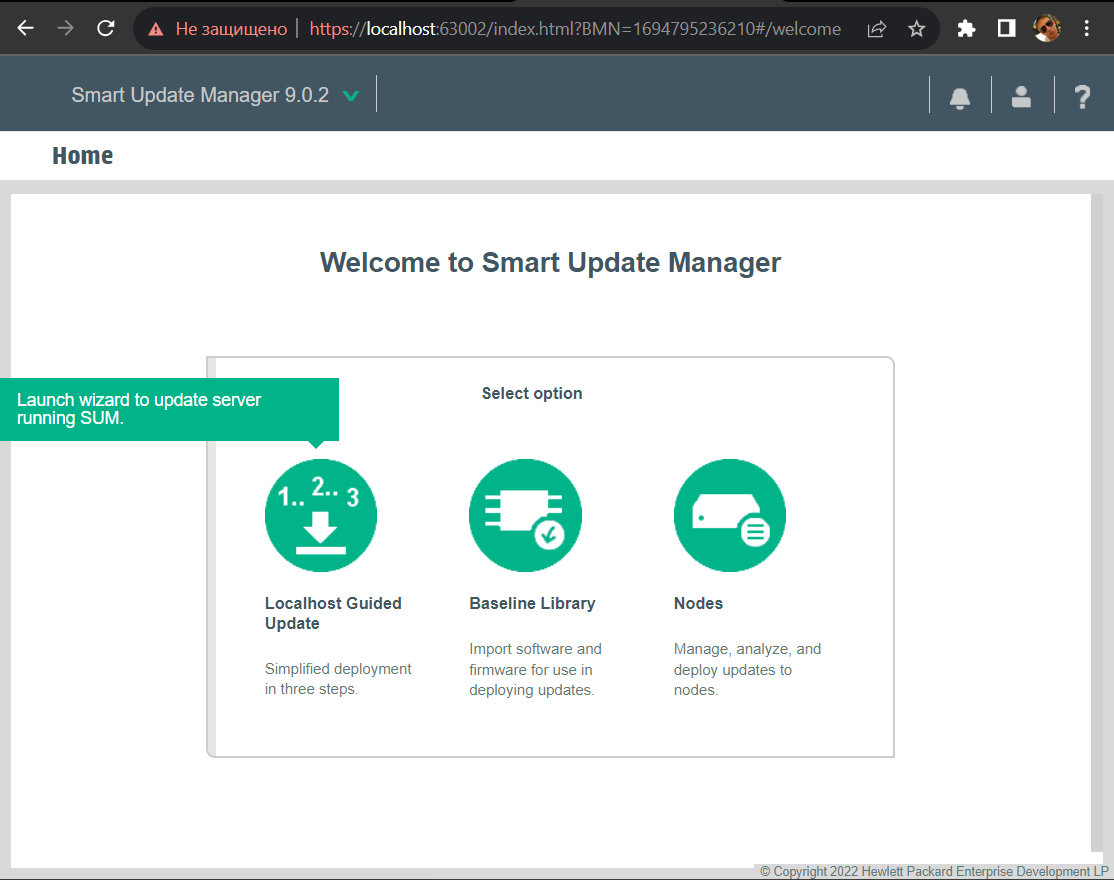Open the help question mark icon

(x=1082, y=97)
